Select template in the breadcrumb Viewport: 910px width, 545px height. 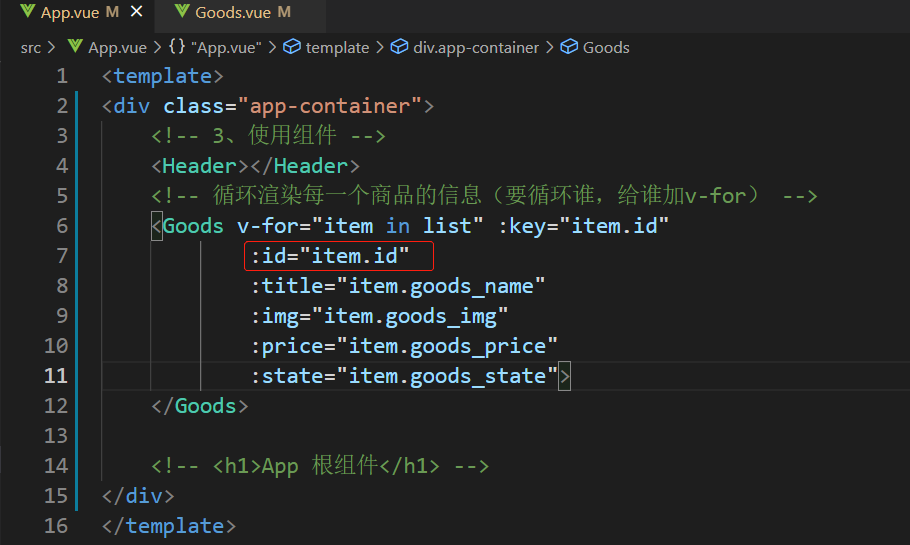click(x=337, y=48)
